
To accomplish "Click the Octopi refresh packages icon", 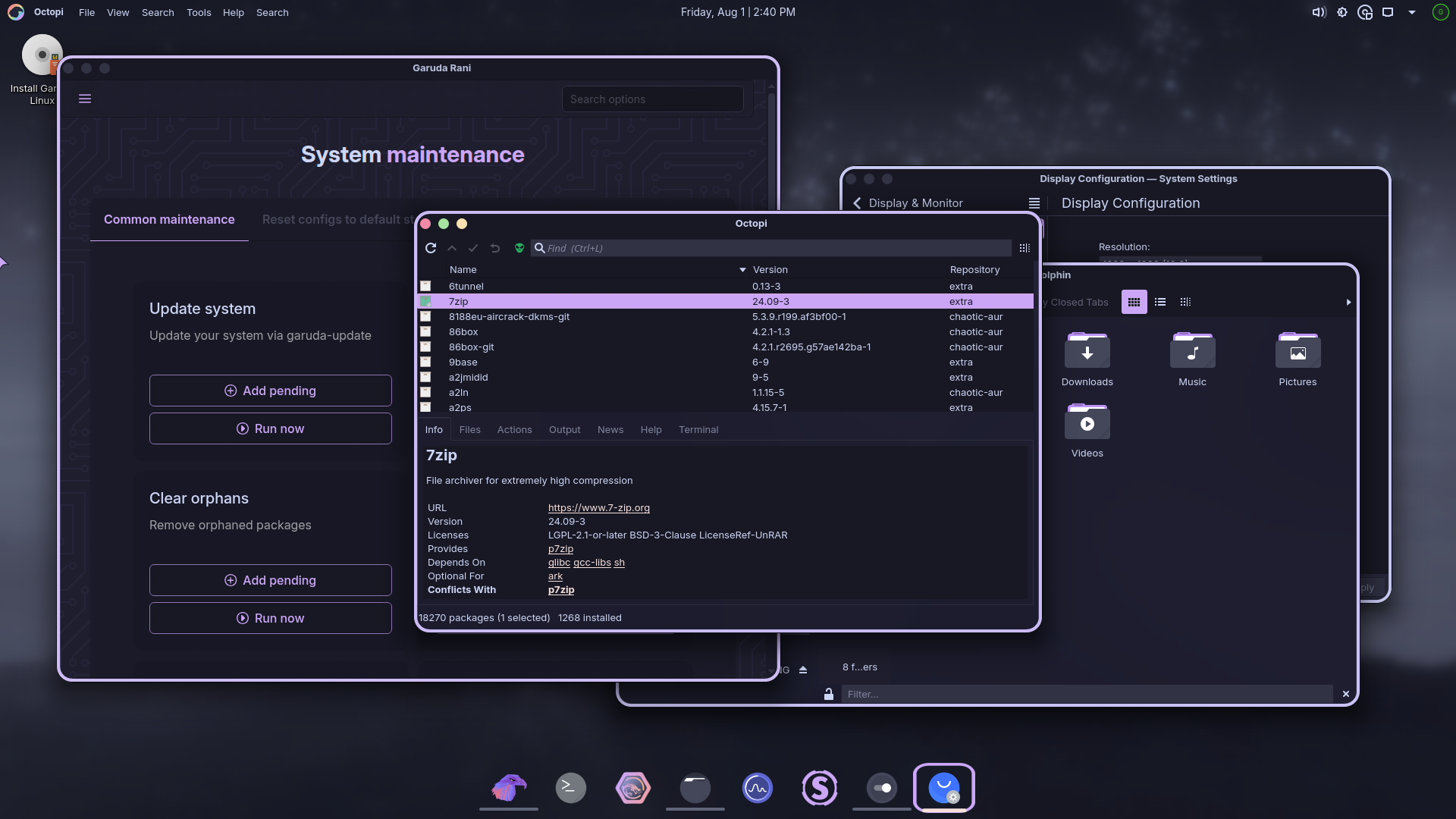I will [x=431, y=248].
